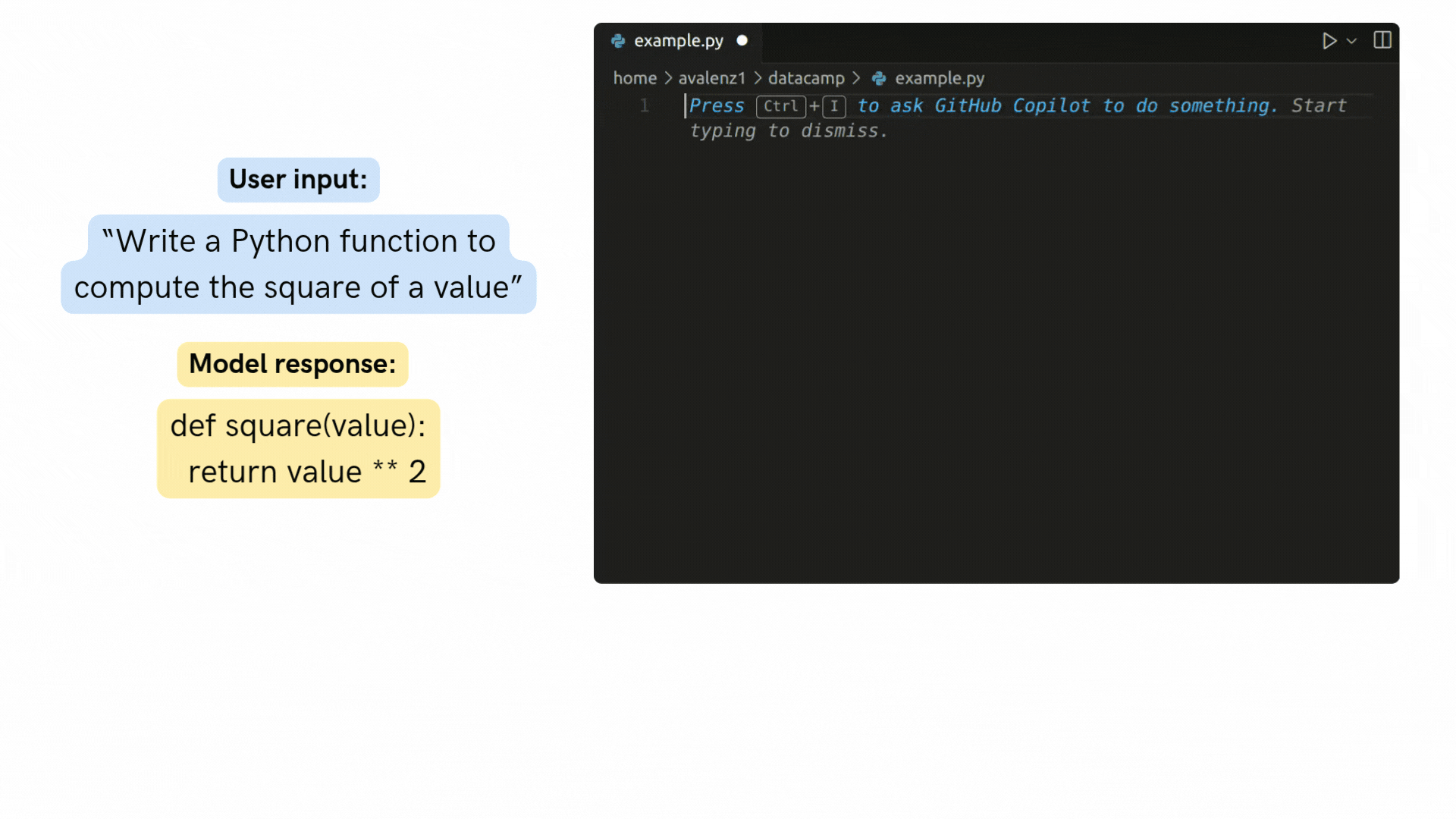This screenshot has height=819, width=1456.
Task: Expand the avalenz1 breadcrumb entry
Action: click(x=711, y=78)
